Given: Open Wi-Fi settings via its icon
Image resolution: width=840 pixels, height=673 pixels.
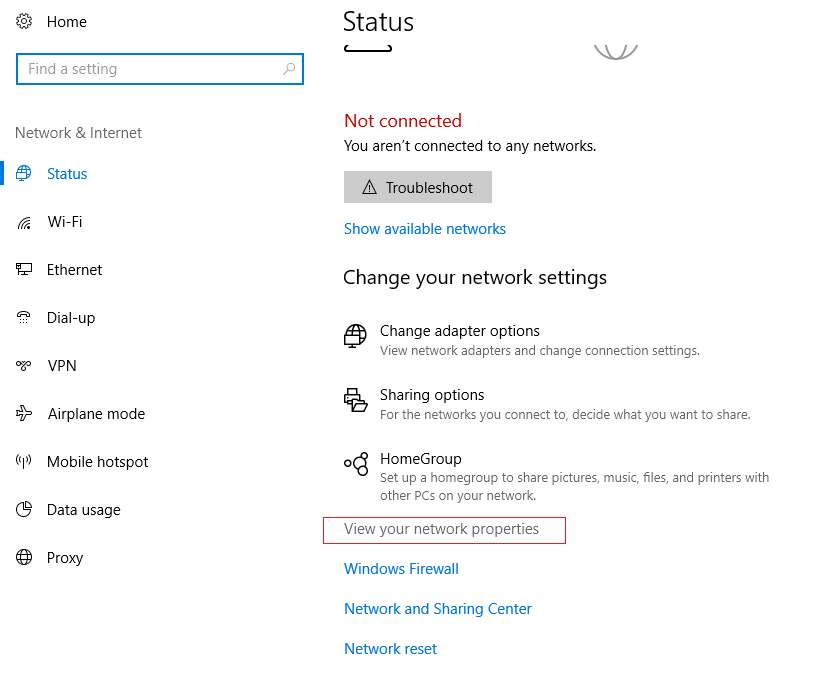Looking at the screenshot, I should 24,222.
